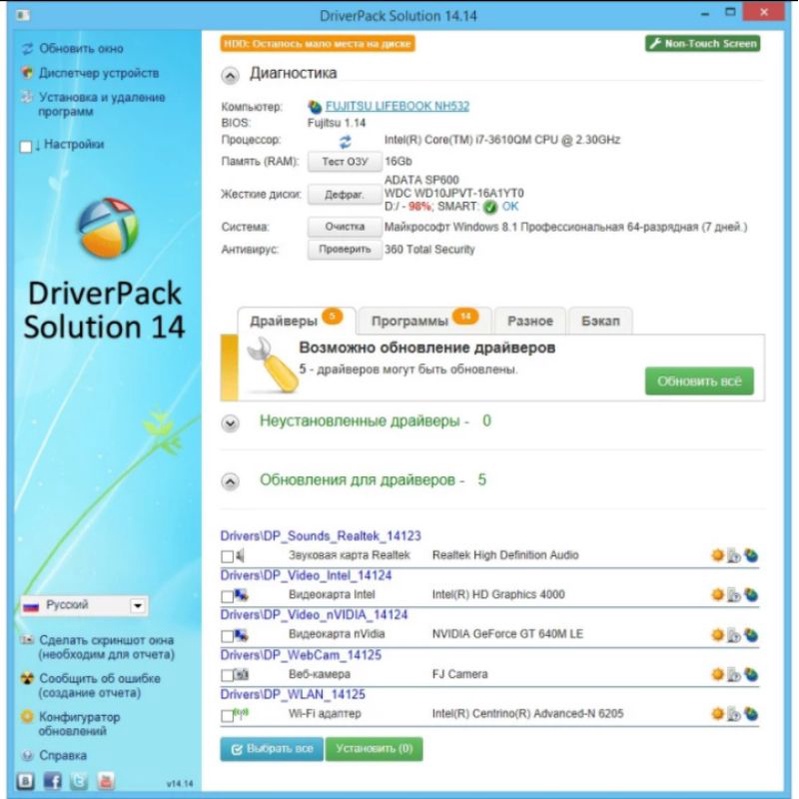Click the Дефраг. button

click(344, 195)
